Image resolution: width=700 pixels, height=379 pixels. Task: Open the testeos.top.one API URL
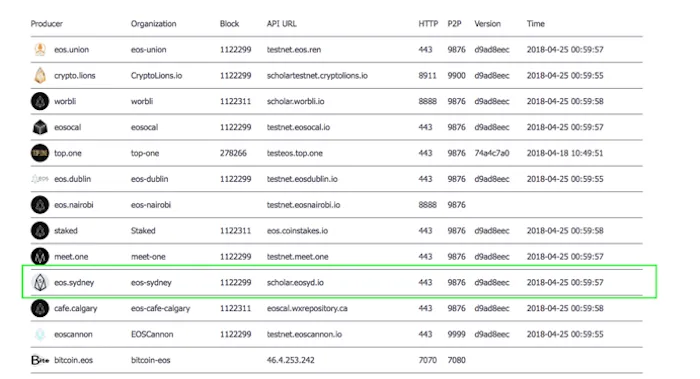[295, 153]
